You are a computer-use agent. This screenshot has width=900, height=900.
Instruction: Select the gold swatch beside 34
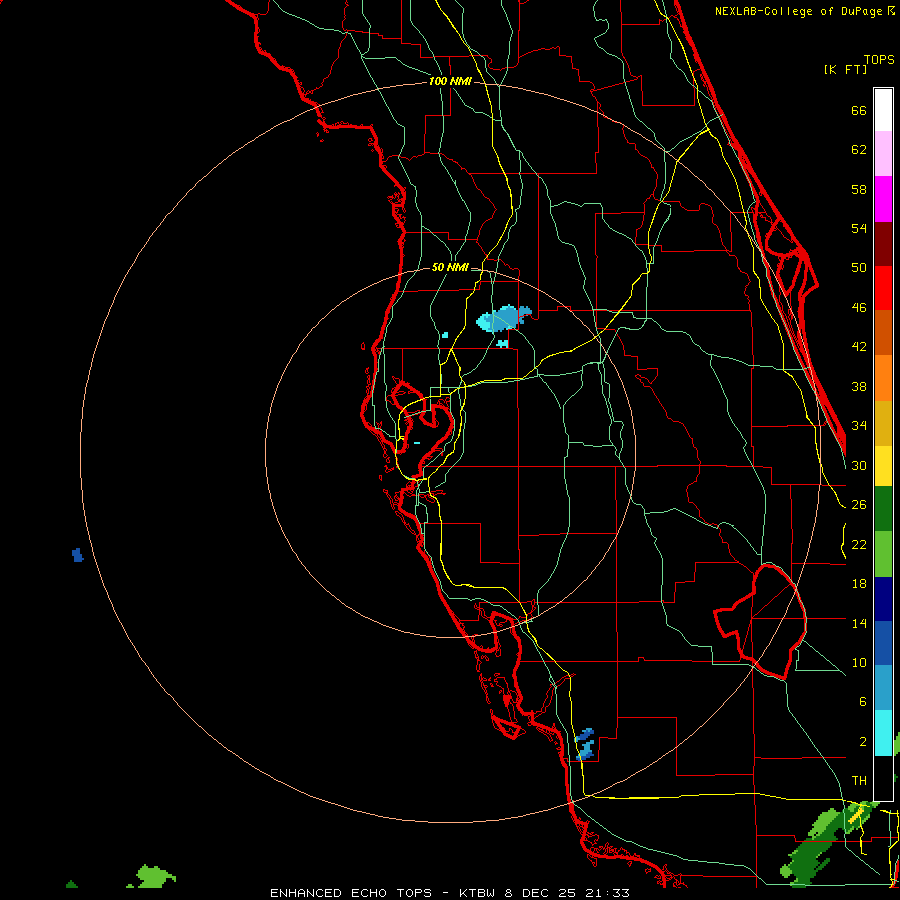883,423
